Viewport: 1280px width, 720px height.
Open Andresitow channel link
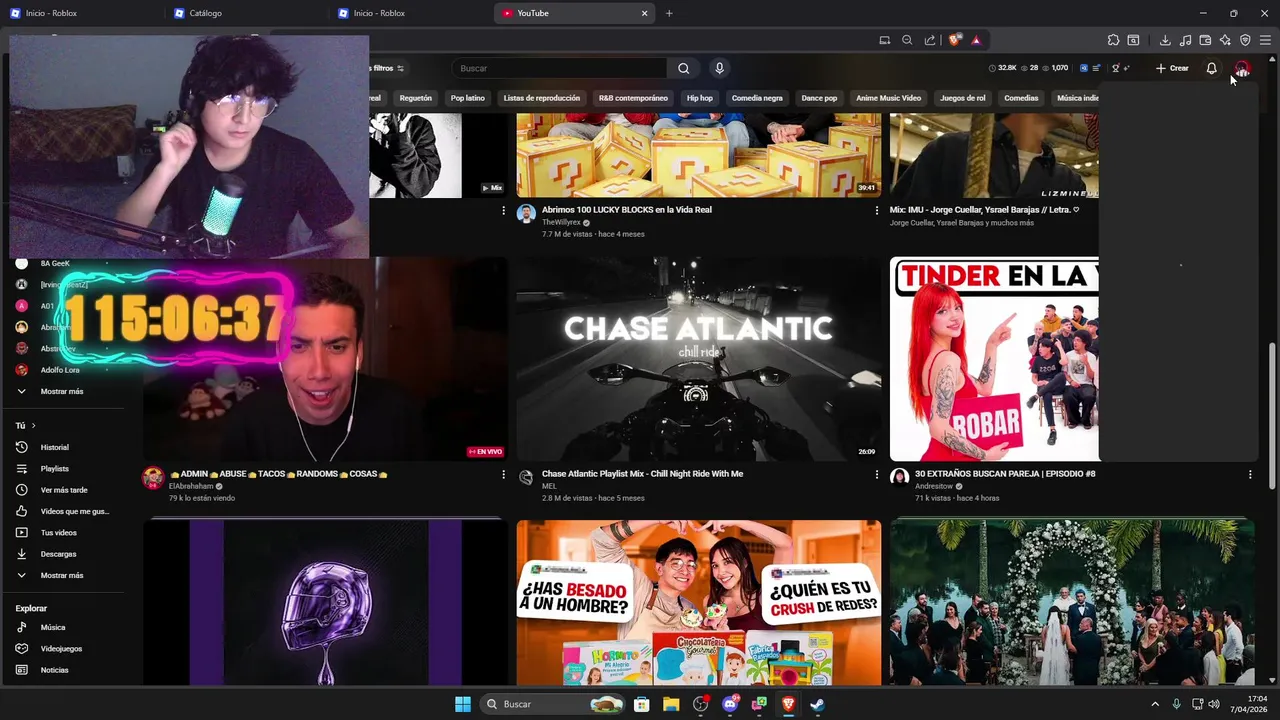point(935,486)
